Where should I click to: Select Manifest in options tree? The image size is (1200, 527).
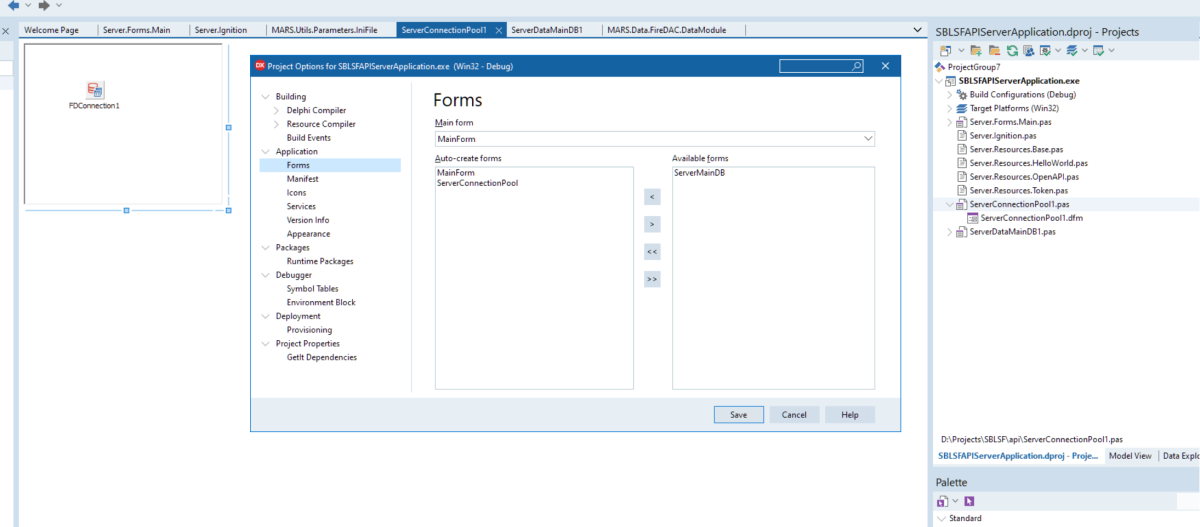[x=302, y=179]
